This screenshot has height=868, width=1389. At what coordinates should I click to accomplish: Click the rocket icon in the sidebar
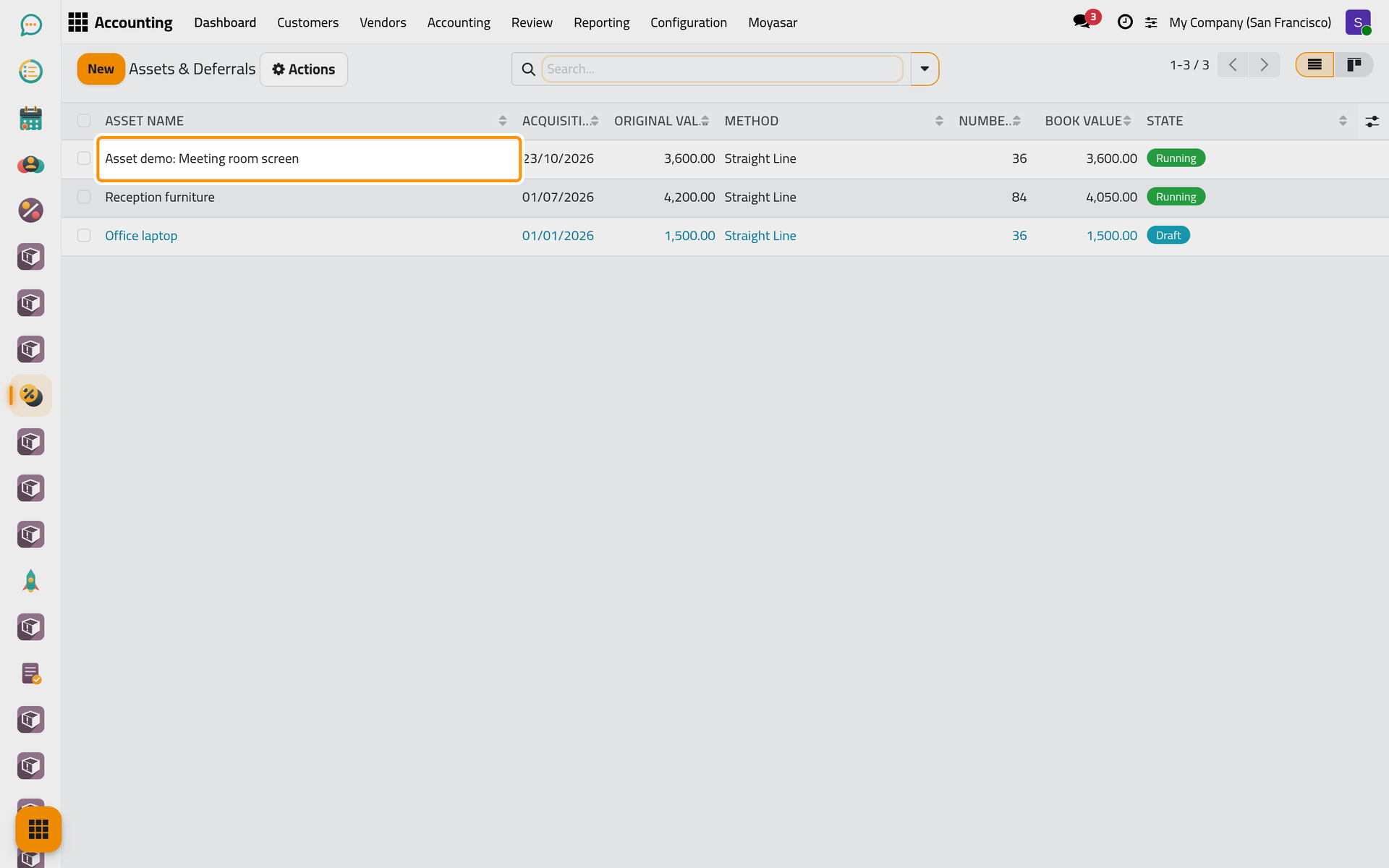point(30,581)
